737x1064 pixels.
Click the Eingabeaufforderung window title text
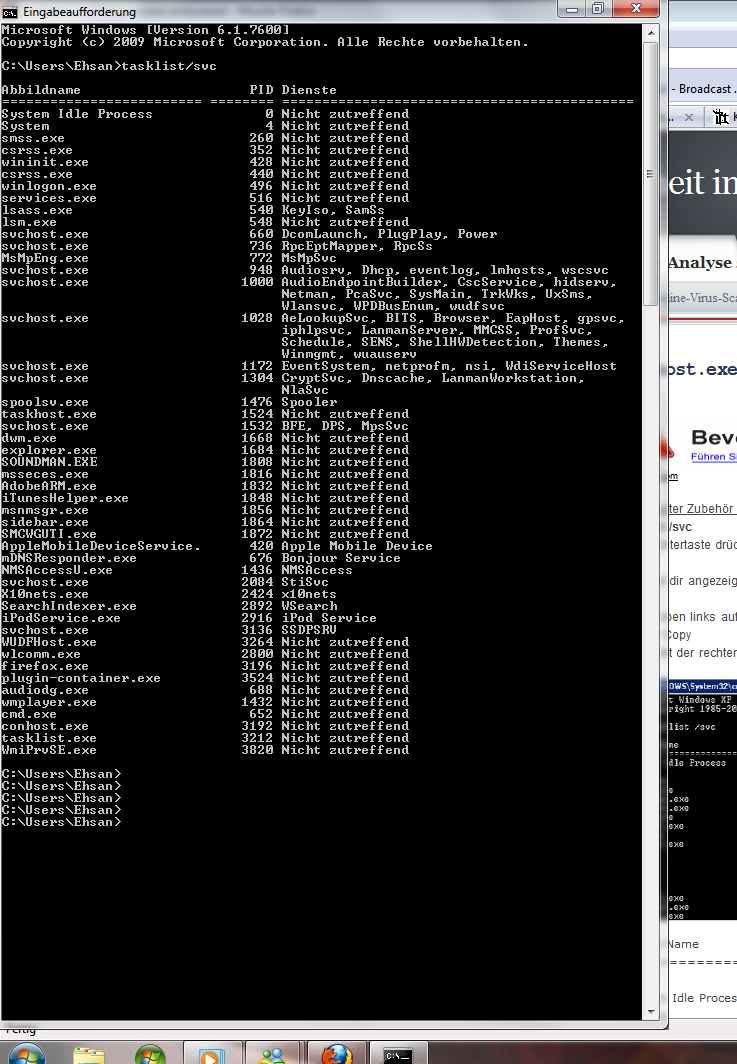pos(79,12)
